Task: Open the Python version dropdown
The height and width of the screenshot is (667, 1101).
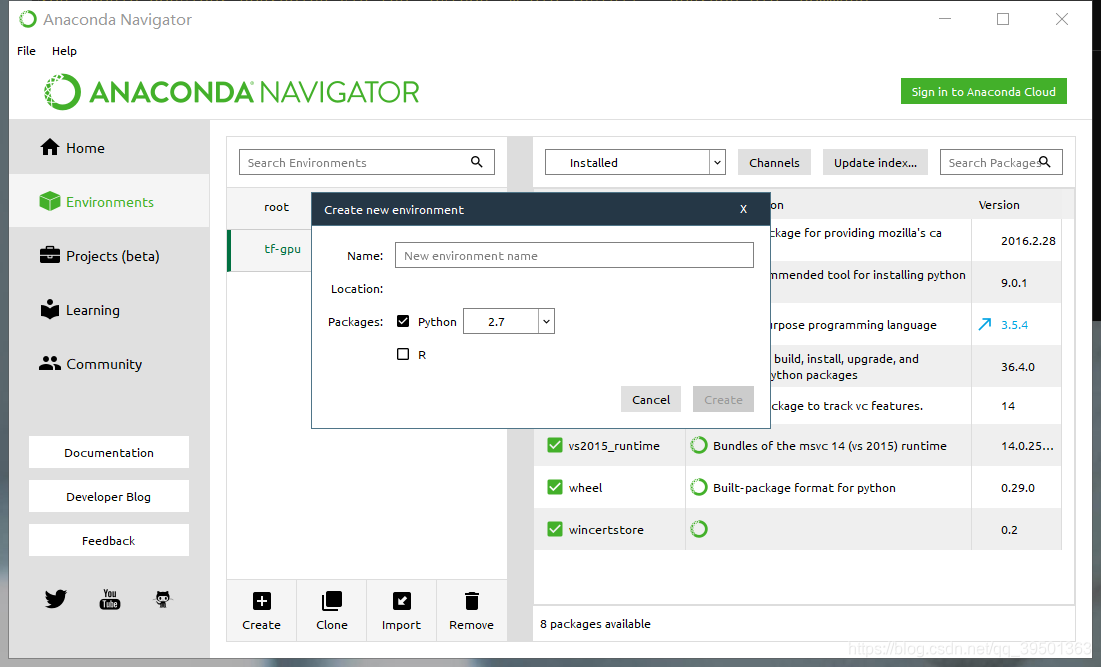Action: coord(546,321)
